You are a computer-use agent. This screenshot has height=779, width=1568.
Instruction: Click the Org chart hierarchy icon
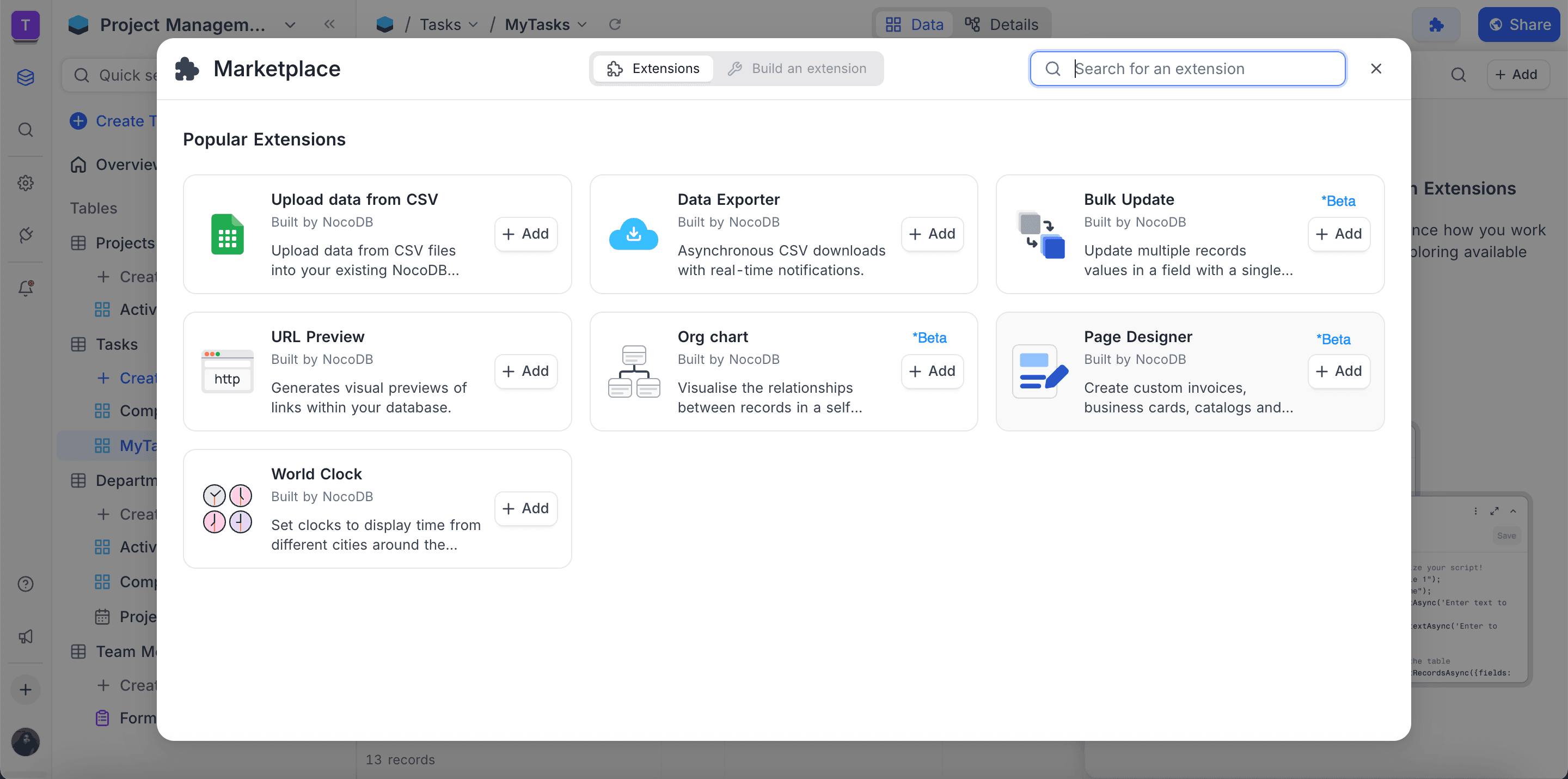(x=633, y=372)
